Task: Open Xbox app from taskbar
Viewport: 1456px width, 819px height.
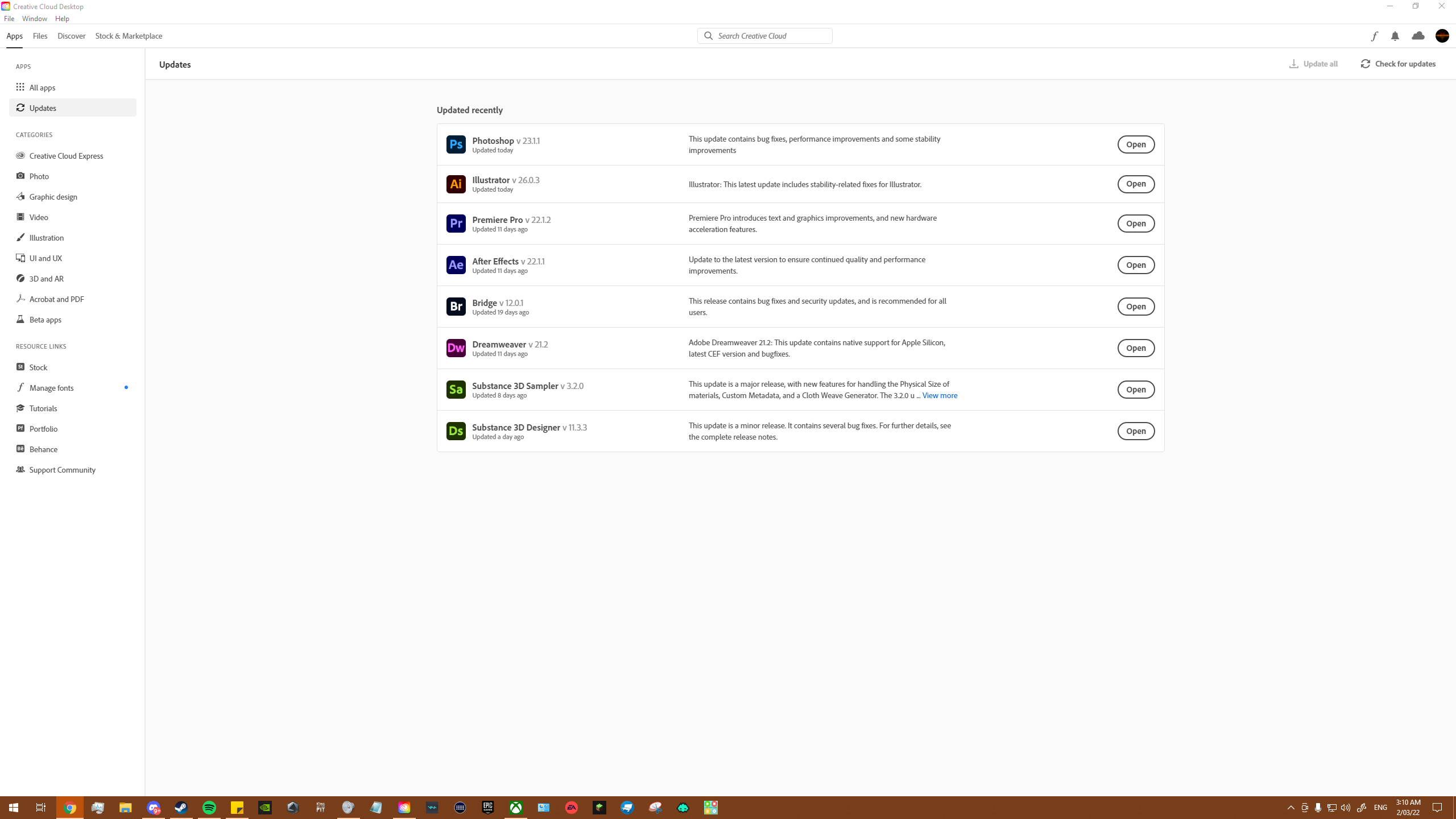Action: point(516,808)
